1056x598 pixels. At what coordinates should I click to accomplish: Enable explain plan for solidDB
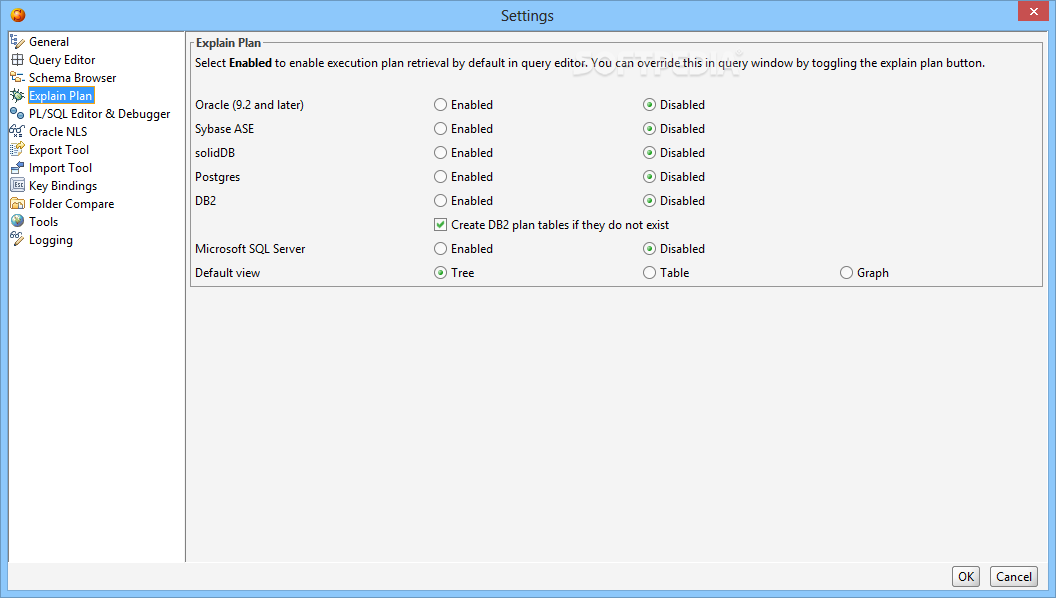(x=440, y=153)
